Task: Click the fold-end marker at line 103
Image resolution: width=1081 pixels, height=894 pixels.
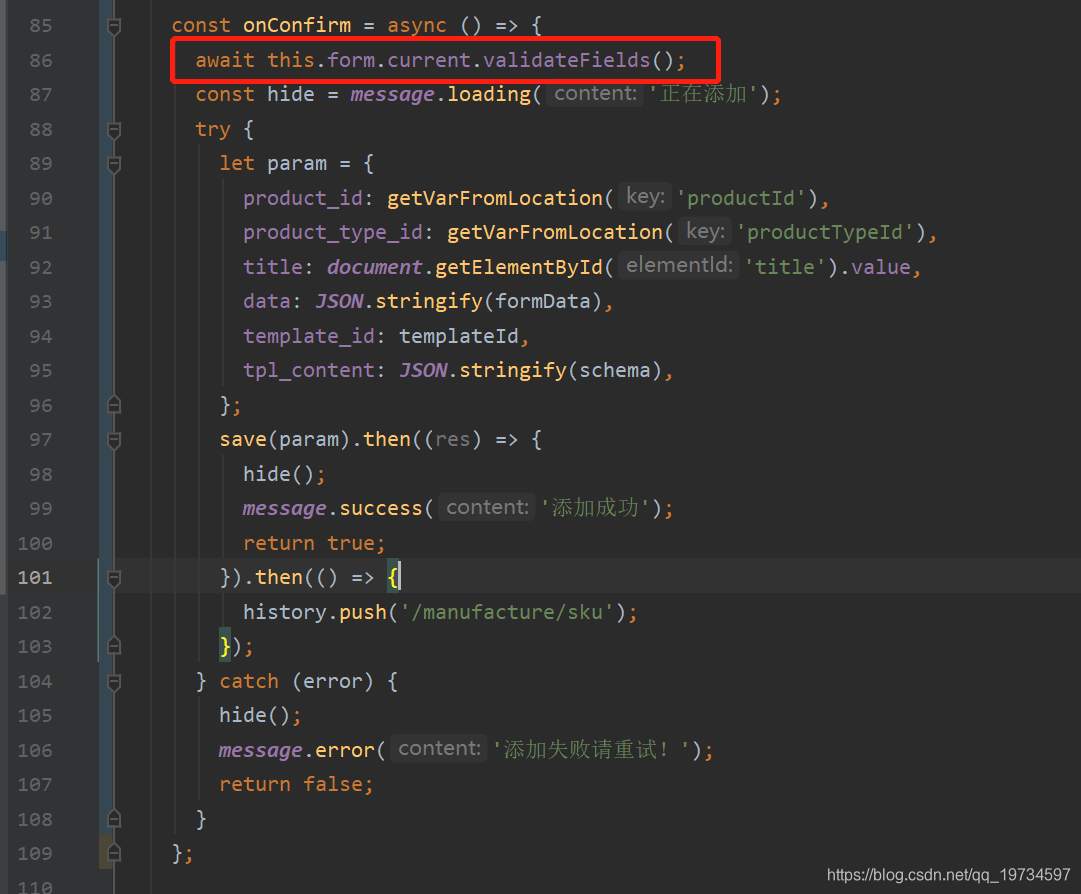Action: pyautogui.click(x=113, y=646)
